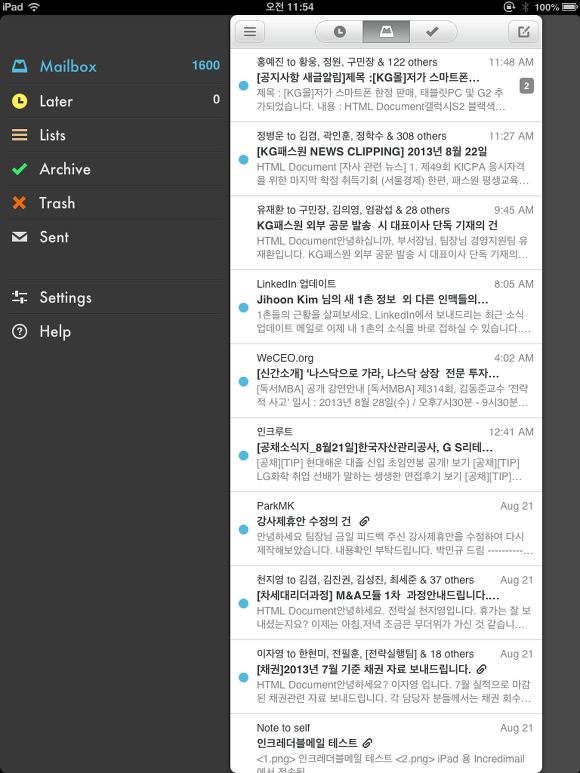Click 11:27 AM timestamp

pos(511,136)
